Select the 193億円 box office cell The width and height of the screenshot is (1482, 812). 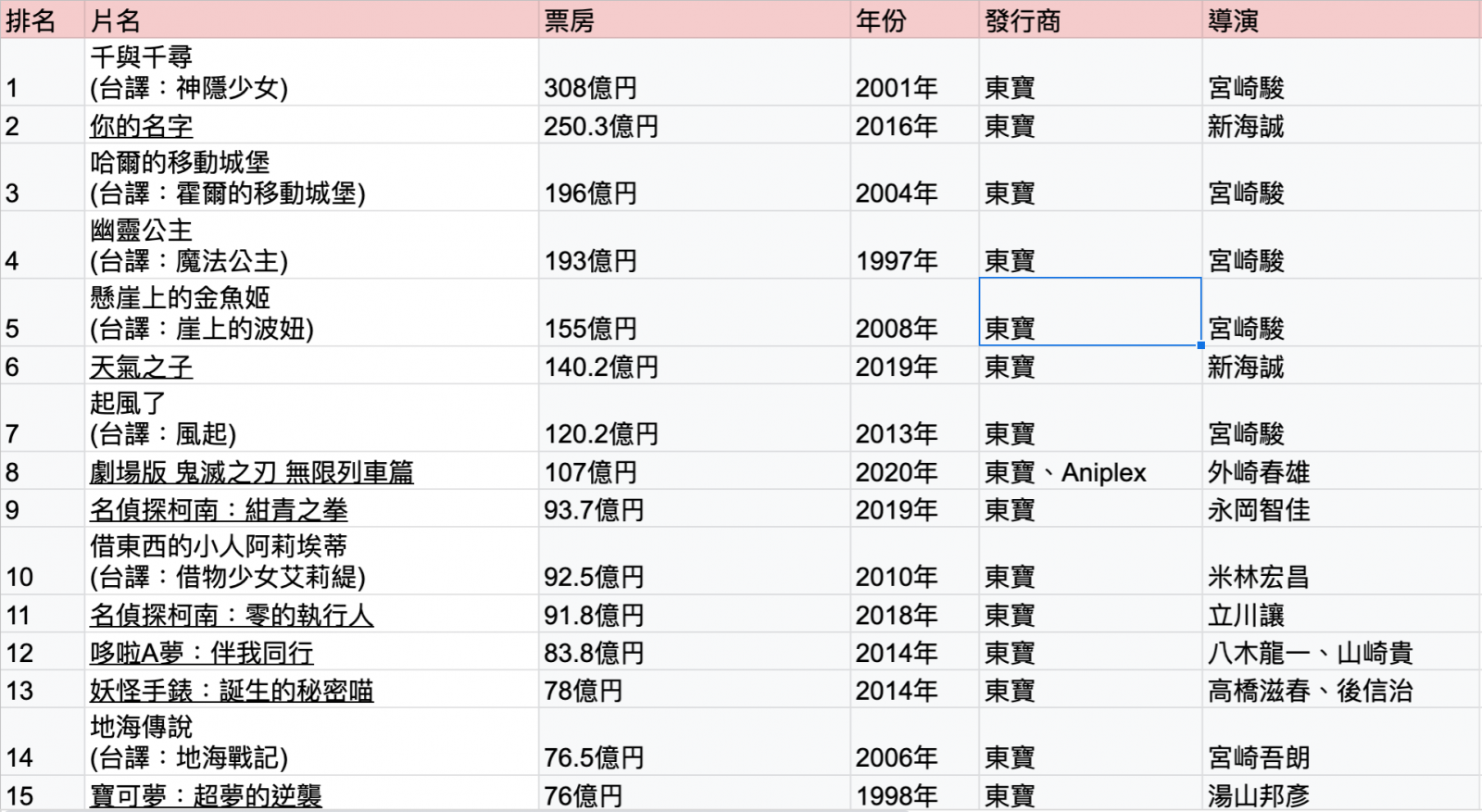coord(695,245)
